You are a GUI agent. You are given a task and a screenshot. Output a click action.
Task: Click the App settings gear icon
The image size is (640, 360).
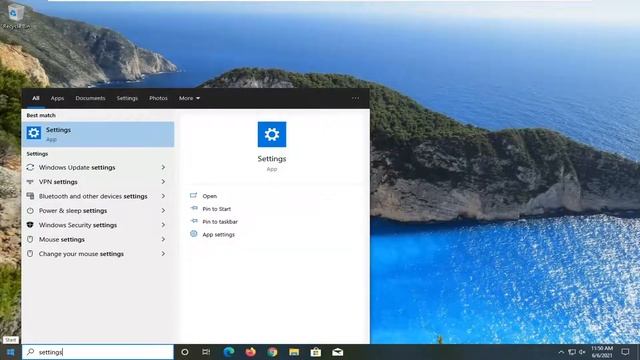[x=194, y=234]
